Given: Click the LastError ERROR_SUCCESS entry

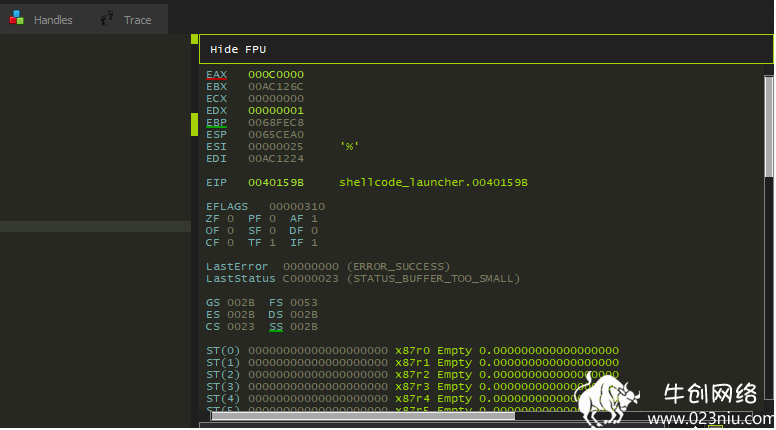Looking at the screenshot, I should (x=328, y=267).
